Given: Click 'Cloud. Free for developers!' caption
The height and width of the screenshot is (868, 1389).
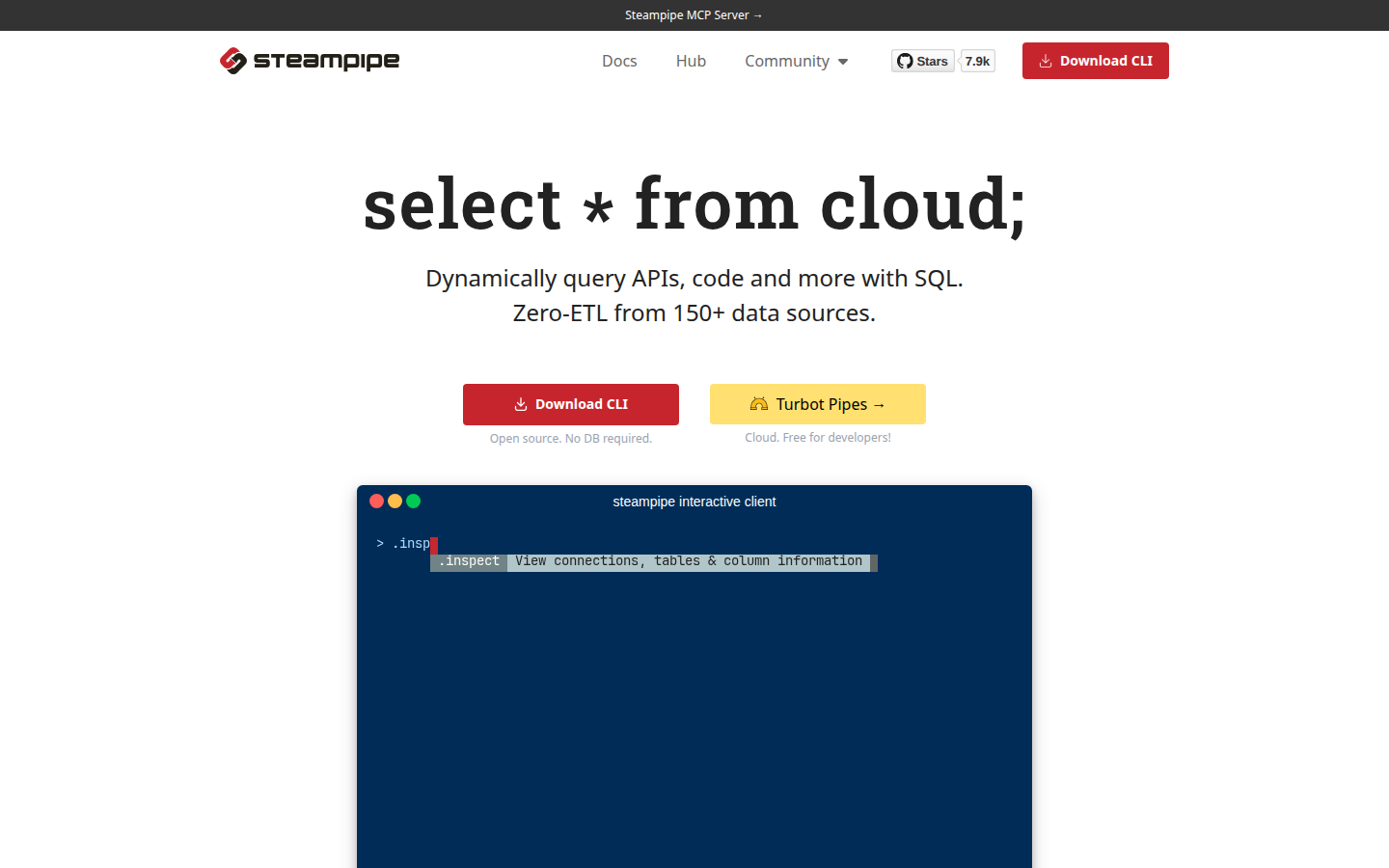Looking at the screenshot, I should [818, 438].
